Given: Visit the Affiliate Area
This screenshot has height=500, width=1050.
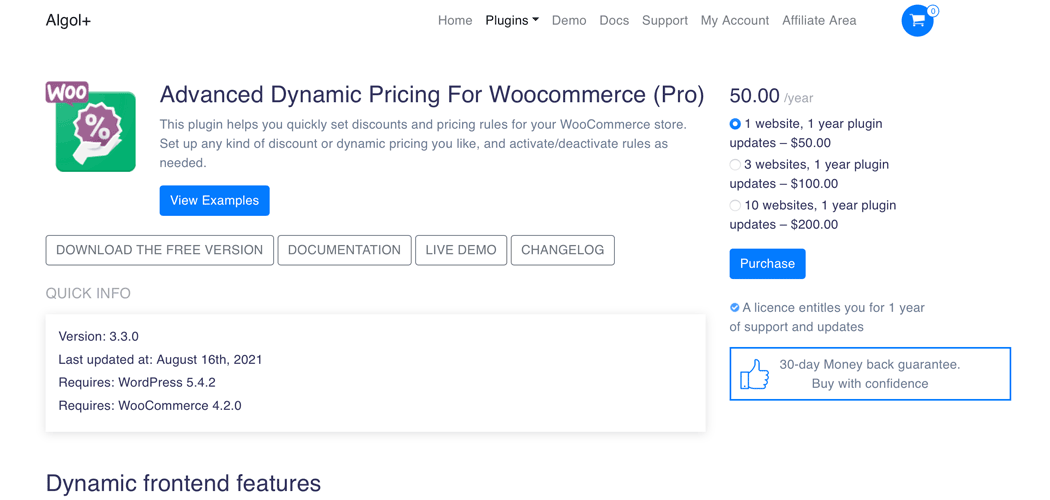Looking at the screenshot, I should (819, 21).
